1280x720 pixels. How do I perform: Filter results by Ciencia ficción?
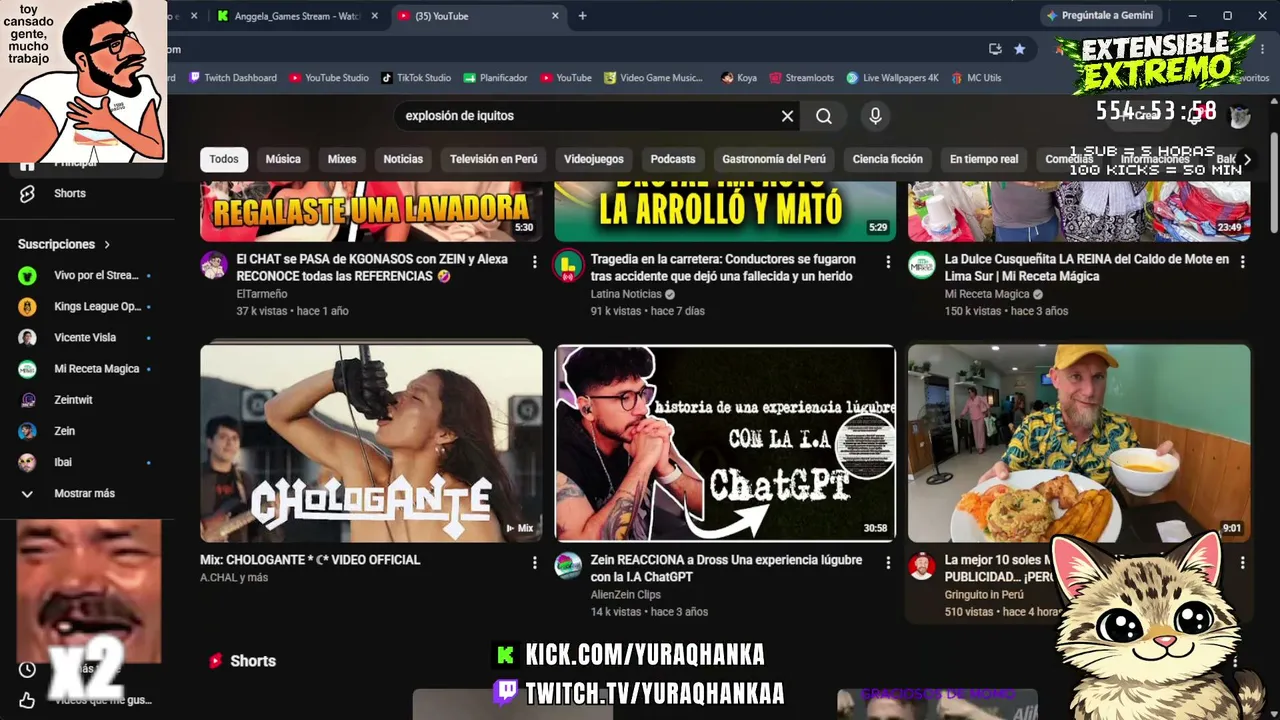(x=888, y=159)
